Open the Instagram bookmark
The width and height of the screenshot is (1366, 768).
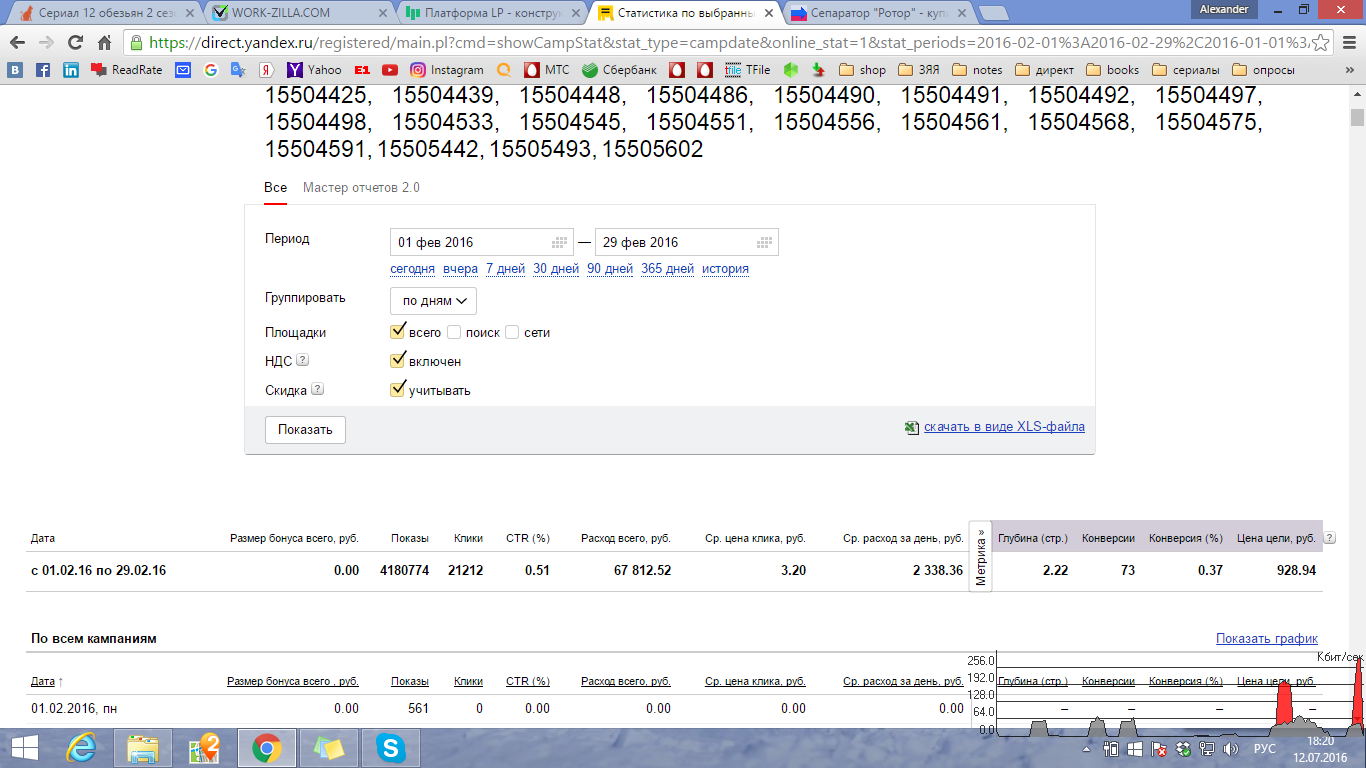(x=447, y=70)
